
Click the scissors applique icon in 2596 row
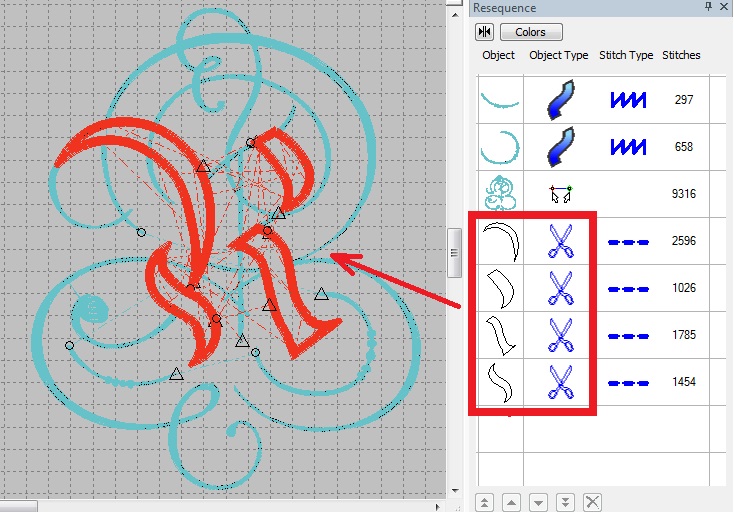(x=560, y=241)
